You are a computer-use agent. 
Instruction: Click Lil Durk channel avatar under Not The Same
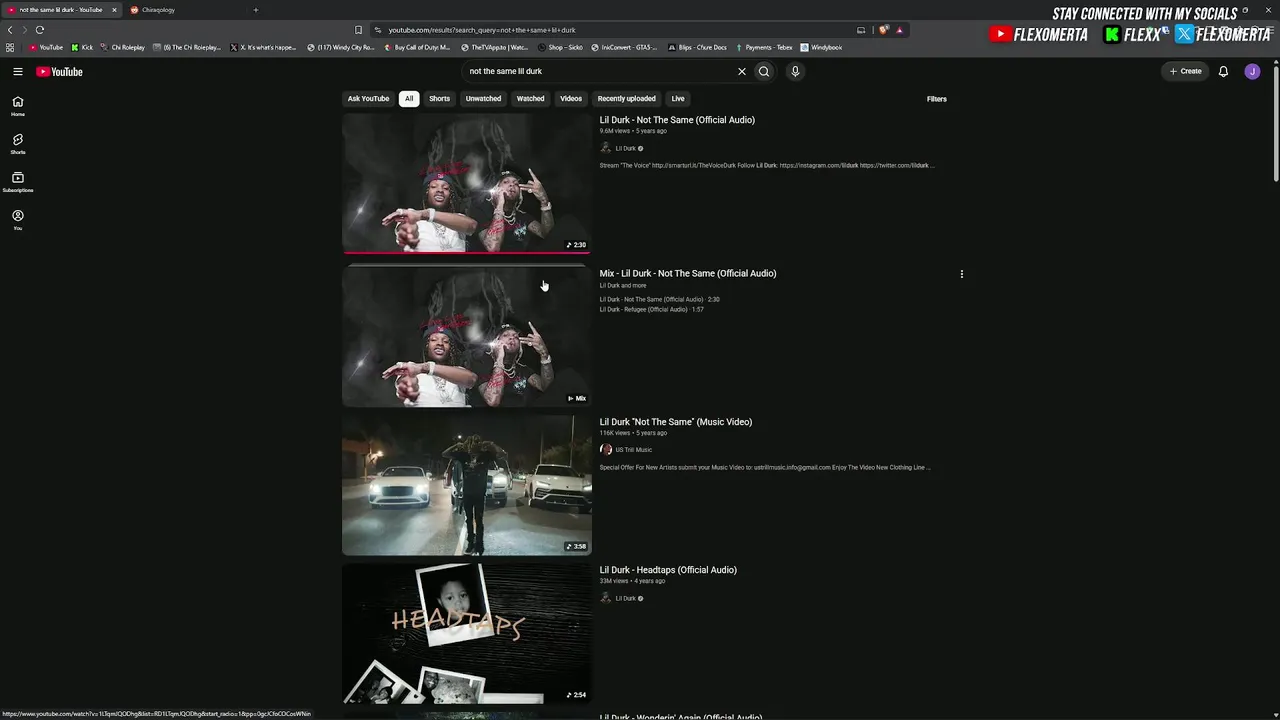(x=605, y=148)
